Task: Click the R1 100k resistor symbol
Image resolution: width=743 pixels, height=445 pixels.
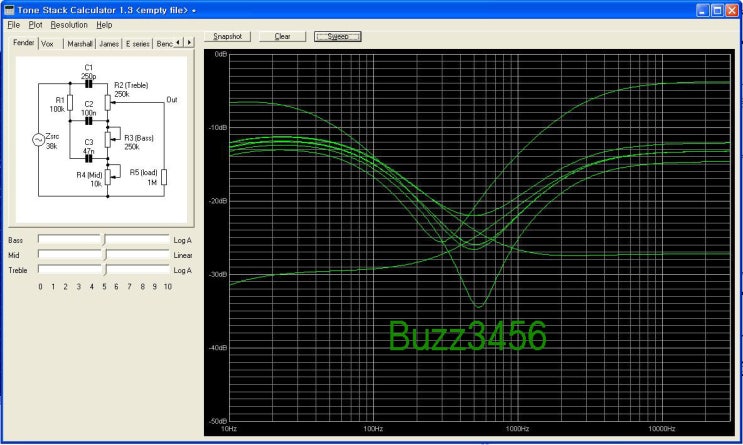Action: [69, 102]
